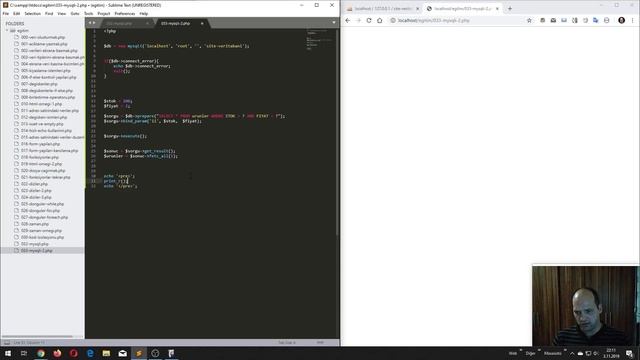
Task: Click the egitim folder icon in Sublime sidebar
Action: [x=12, y=31]
